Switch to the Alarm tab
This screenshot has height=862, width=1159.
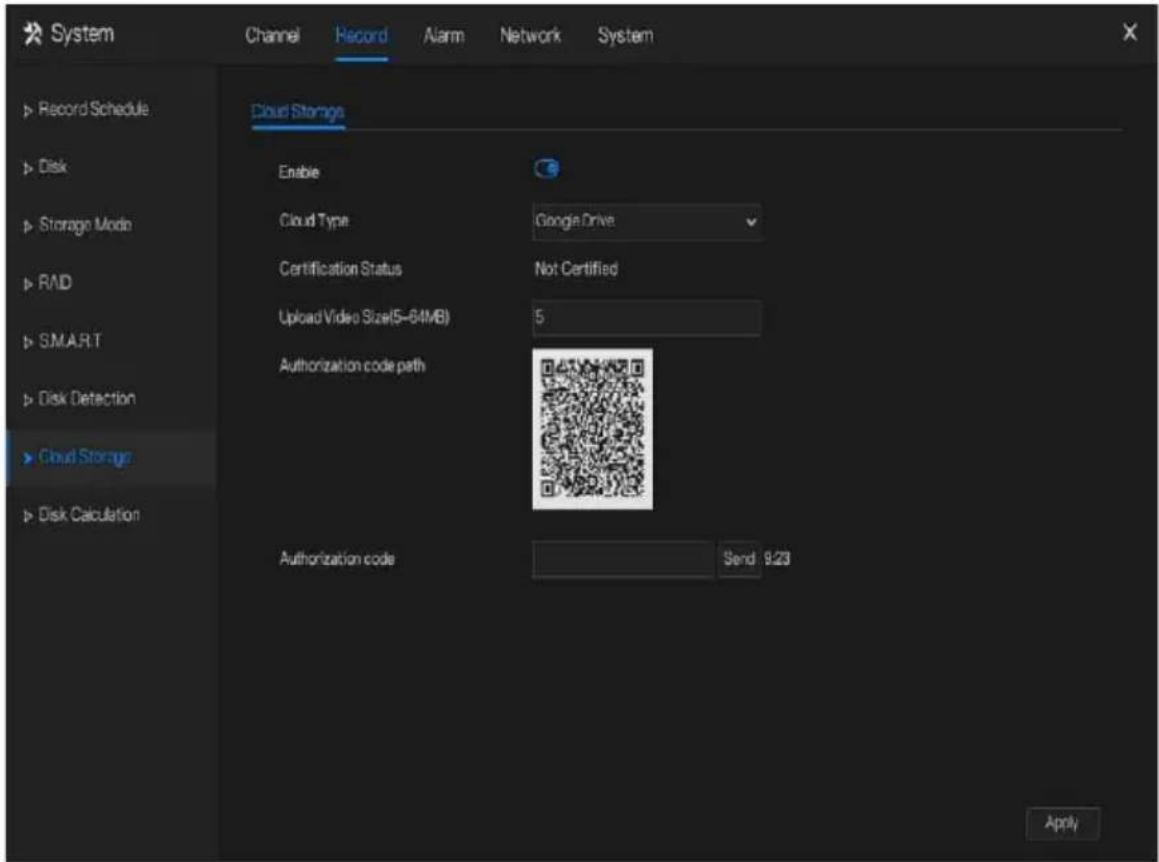[x=444, y=35]
